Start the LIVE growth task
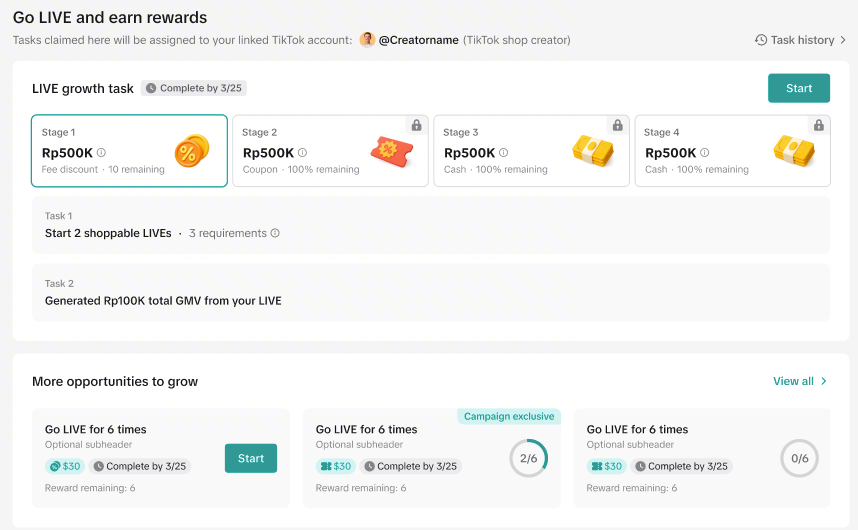The height and width of the screenshot is (530, 858). (799, 88)
